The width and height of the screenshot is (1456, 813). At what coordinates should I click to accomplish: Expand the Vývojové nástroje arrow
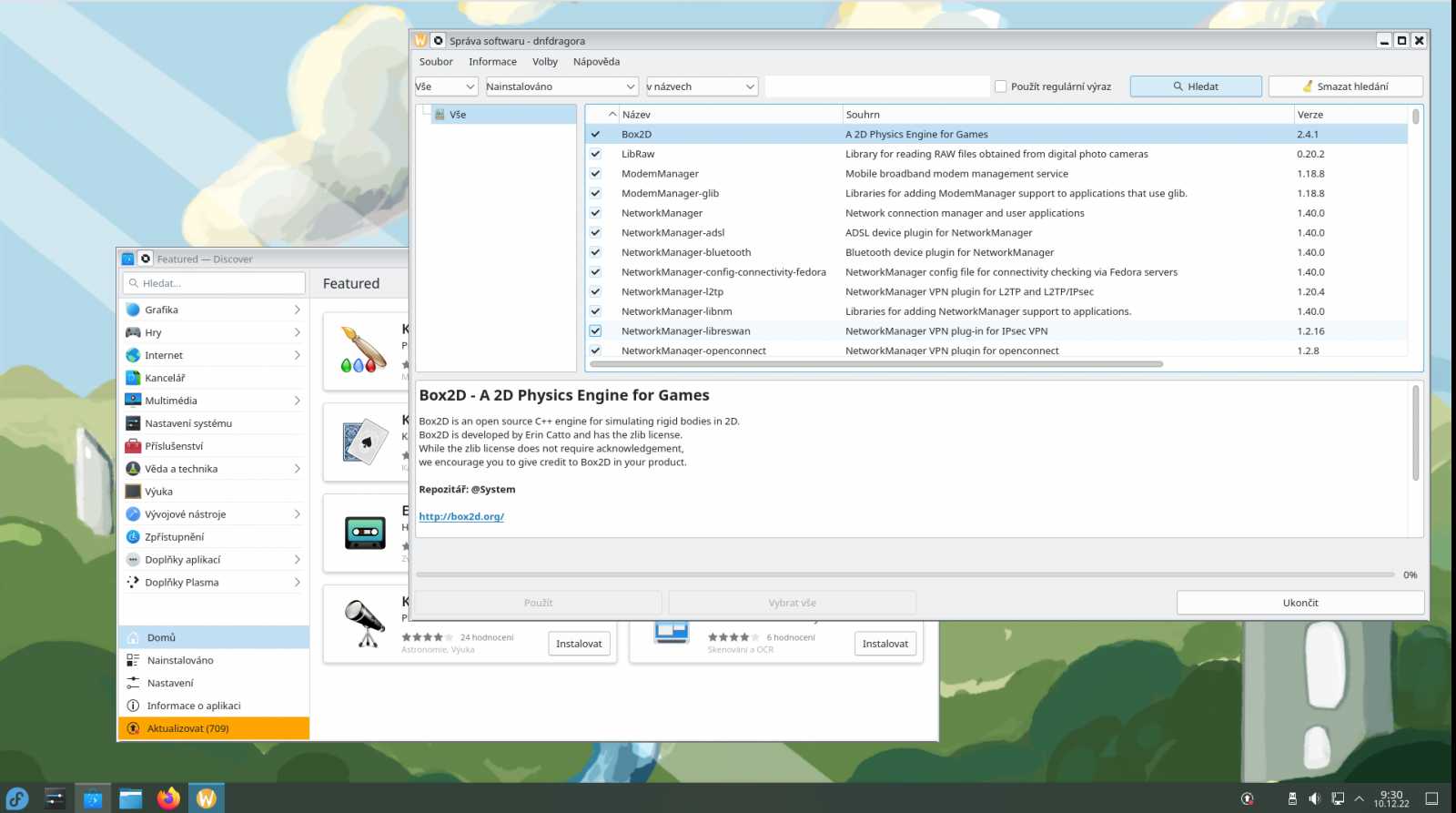pyautogui.click(x=297, y=514)
